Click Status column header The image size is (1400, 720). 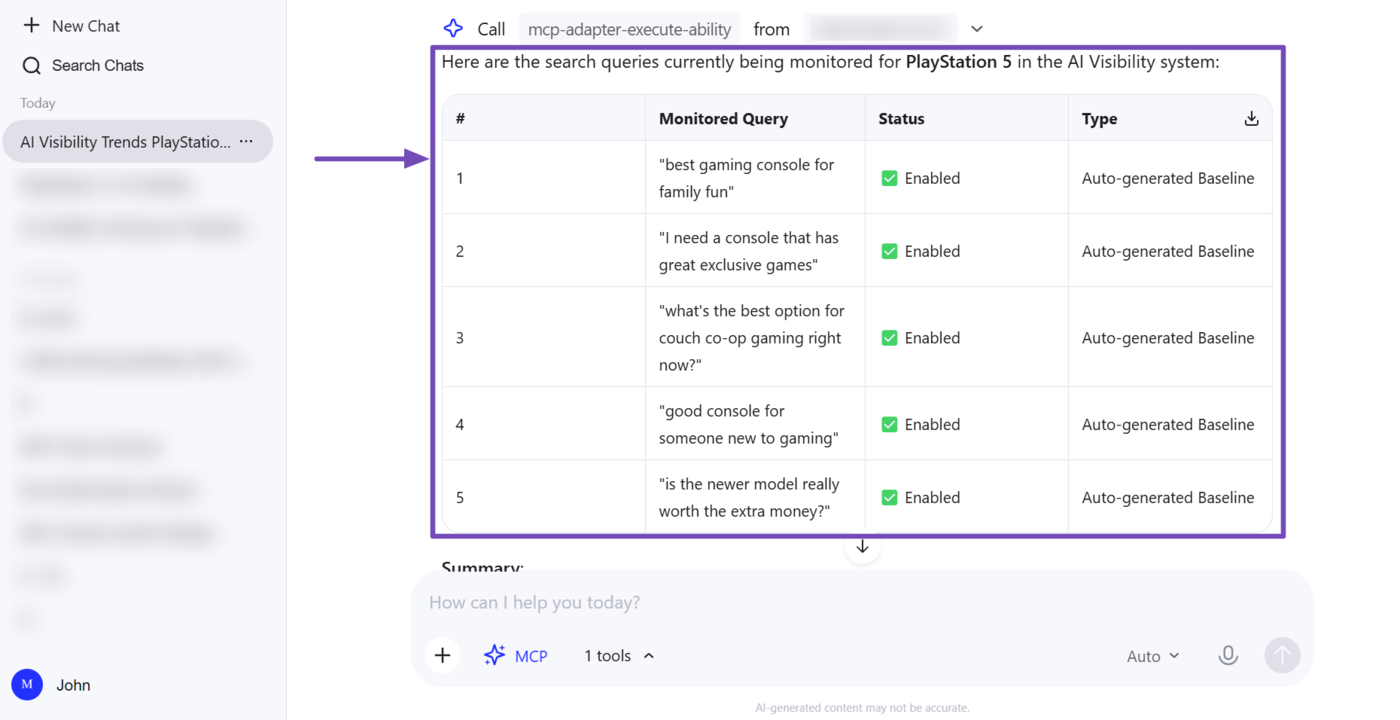[x=901, y=119]
